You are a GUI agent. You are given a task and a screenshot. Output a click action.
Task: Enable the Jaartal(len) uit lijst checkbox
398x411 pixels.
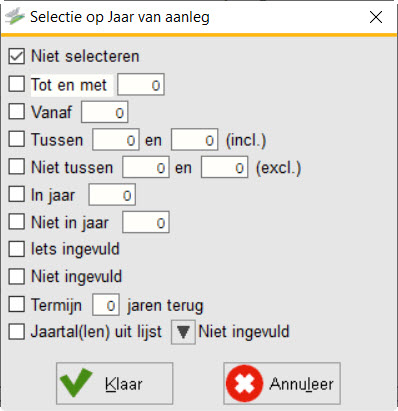[17, 332]
